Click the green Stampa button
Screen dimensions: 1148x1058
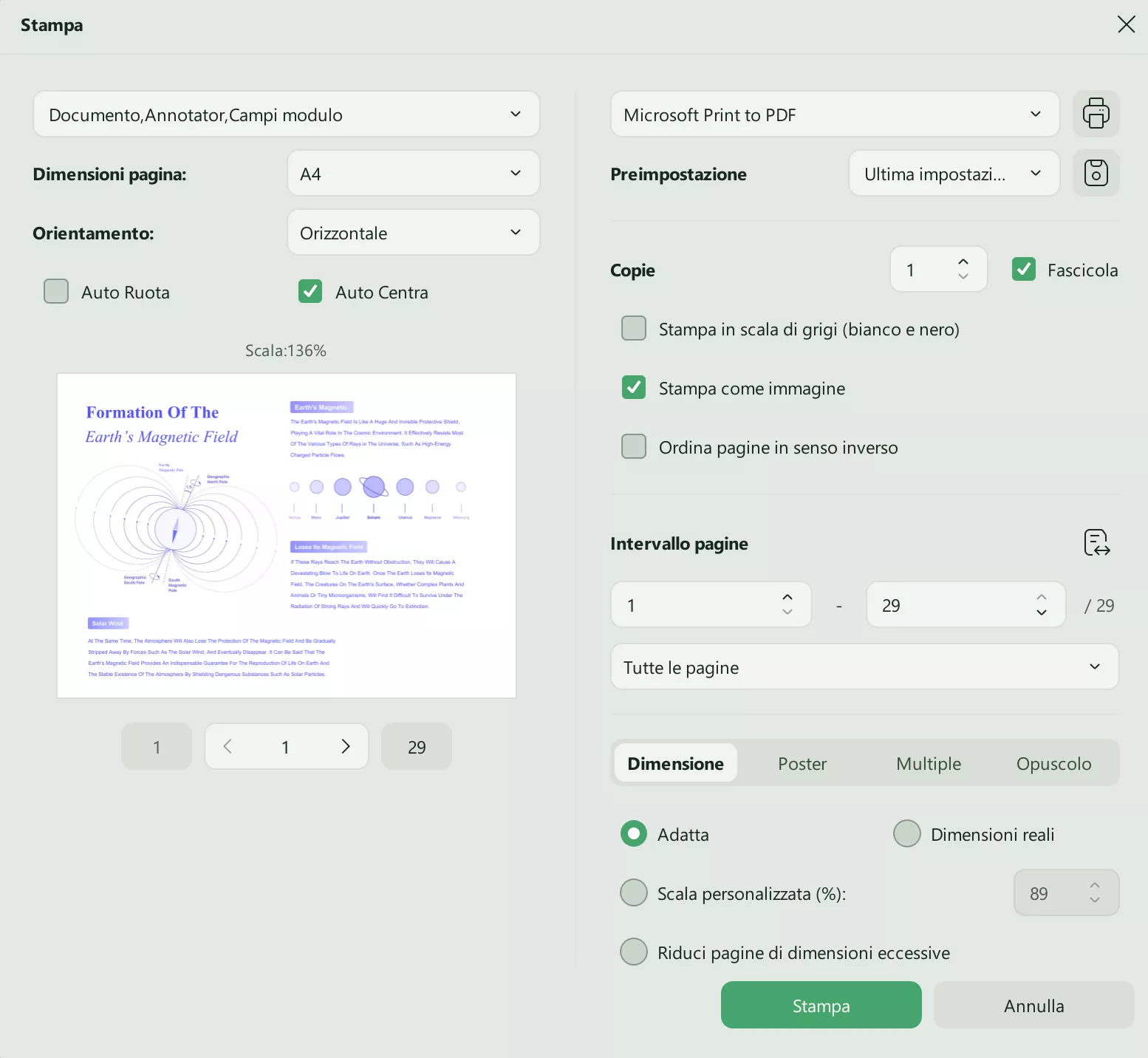821,1006
